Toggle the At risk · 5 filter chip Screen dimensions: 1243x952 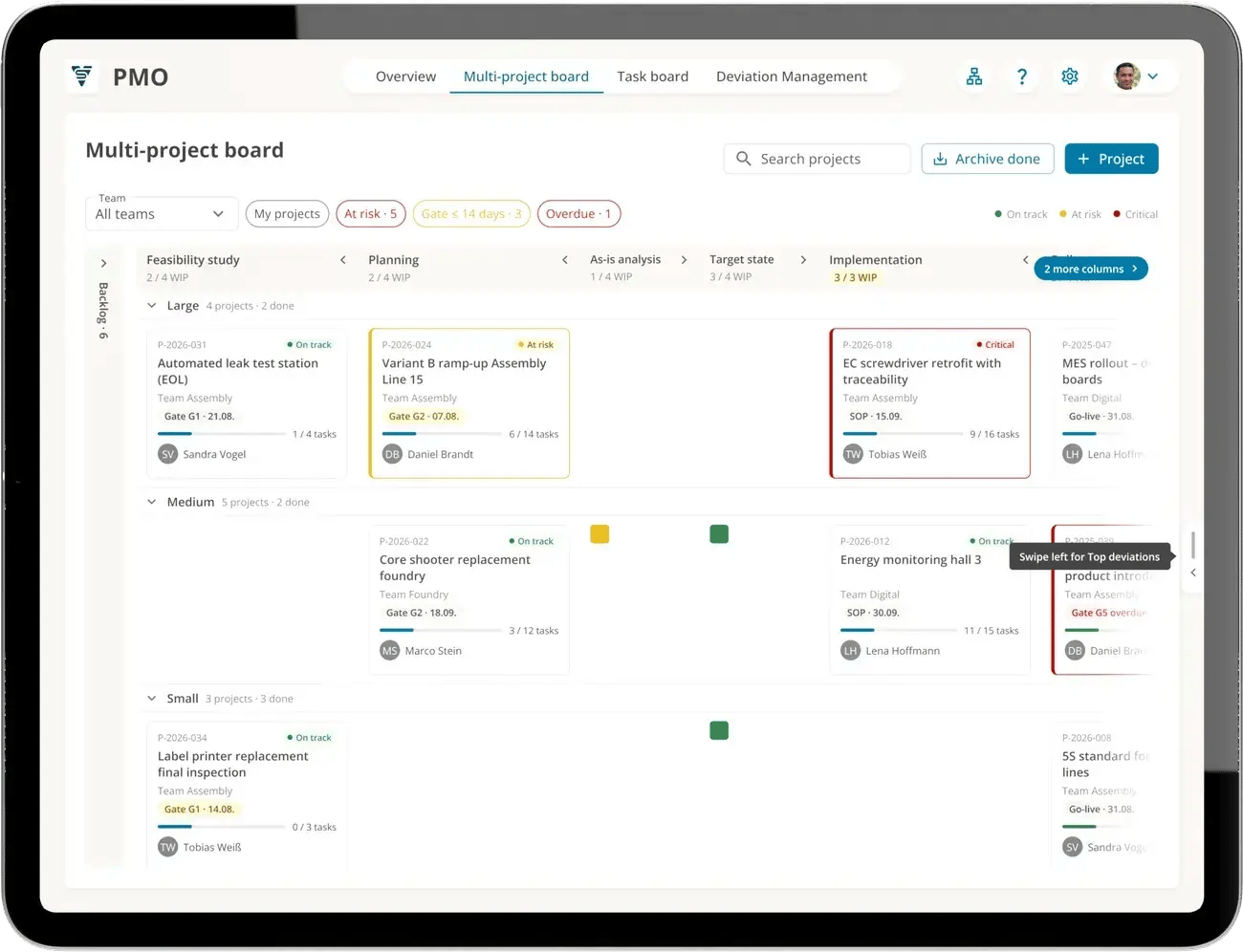pos(370,214)
